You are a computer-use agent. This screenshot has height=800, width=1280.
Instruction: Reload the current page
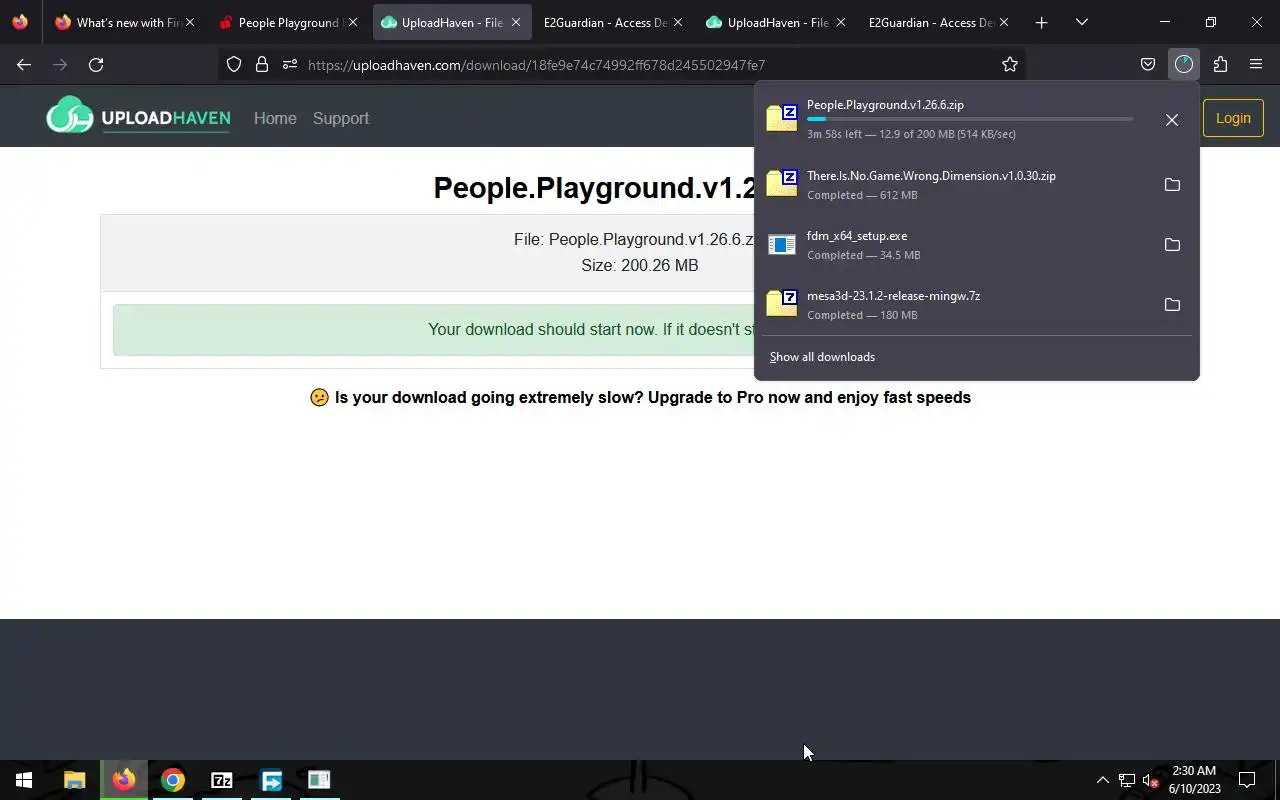pyautogui.click(x=96, y=64)
